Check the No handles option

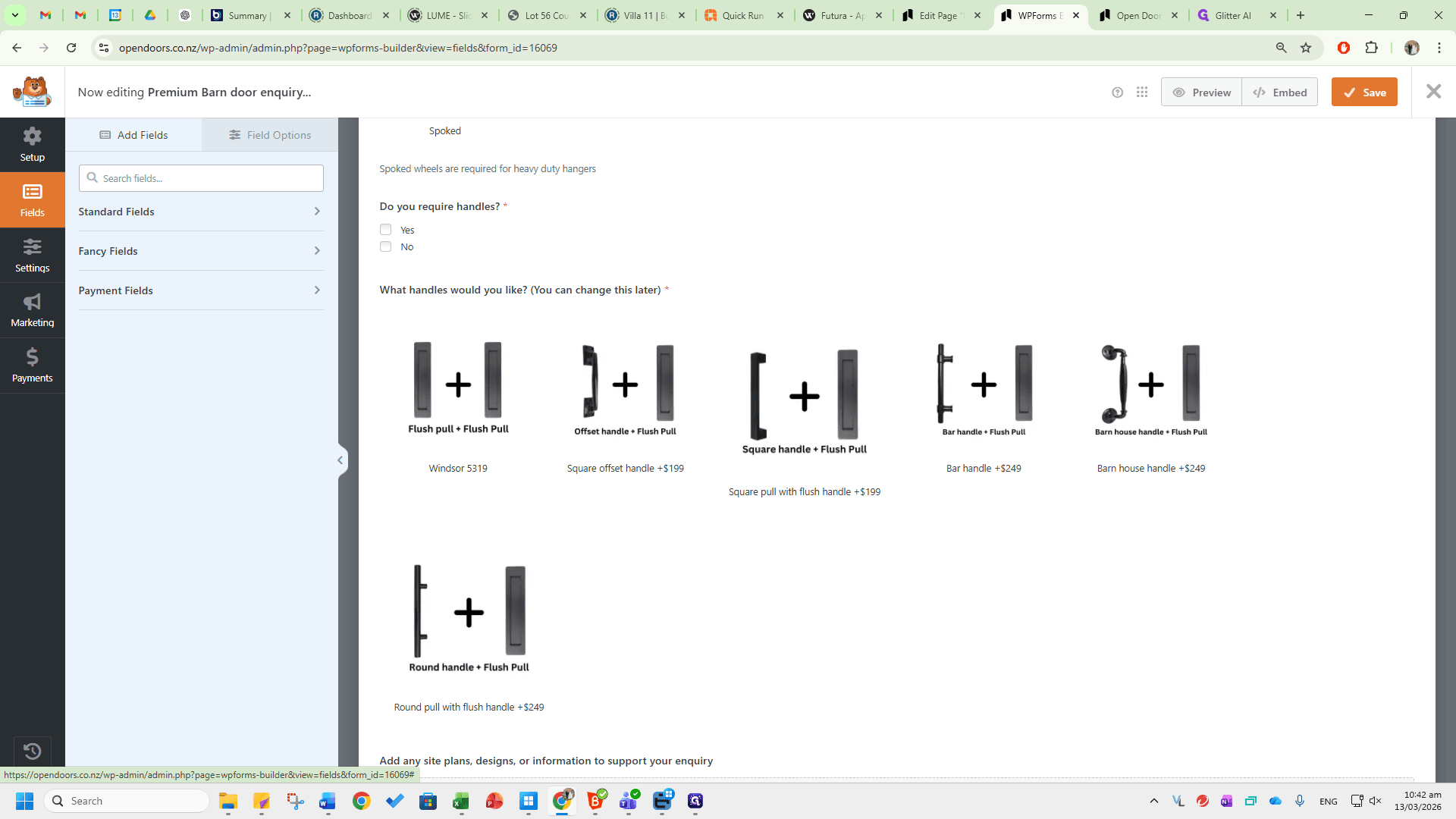pyautogui.click(x=385, y=246)
